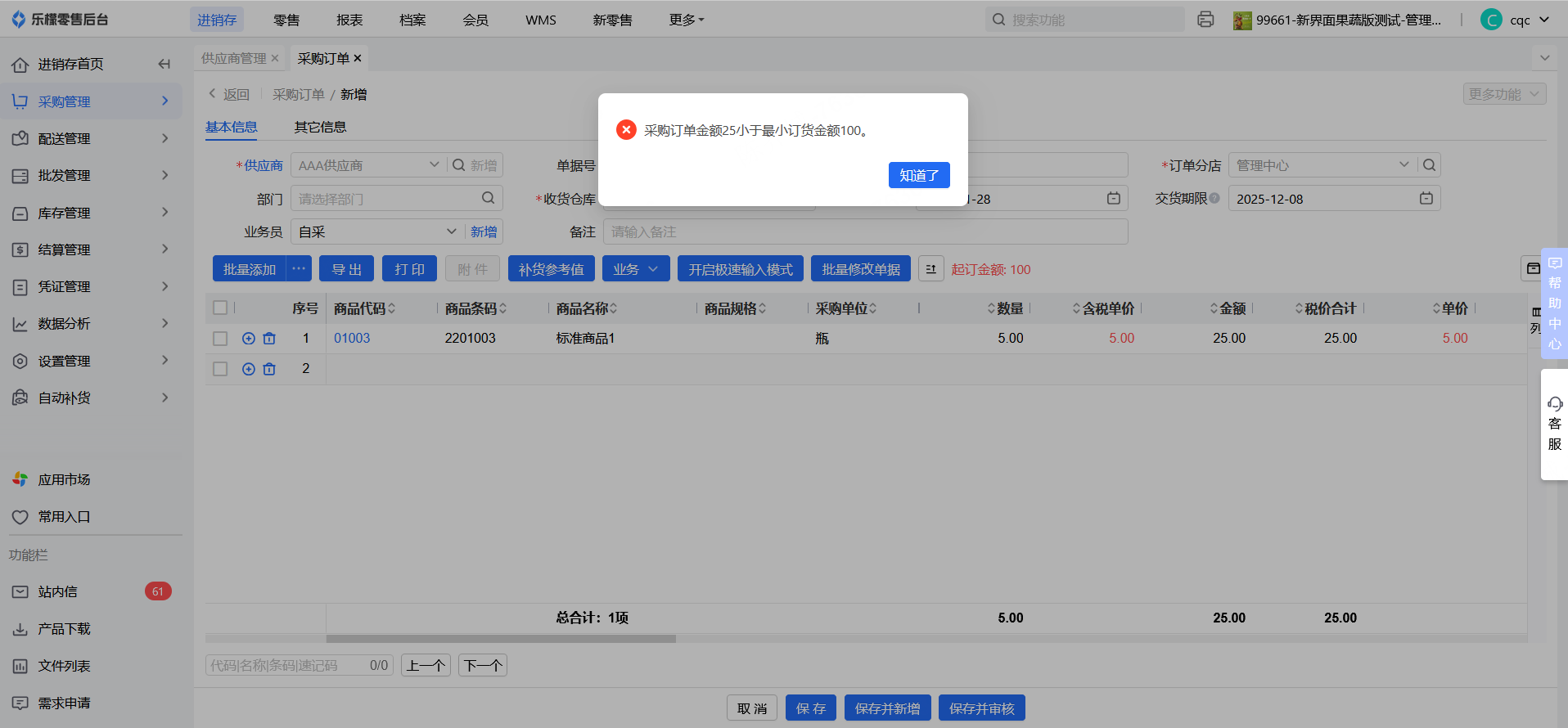Image resolution: width=1568 pixels, height=728 pixels.
Task: Expand the 业务 dropdown button
Action: tap(635, 269)
